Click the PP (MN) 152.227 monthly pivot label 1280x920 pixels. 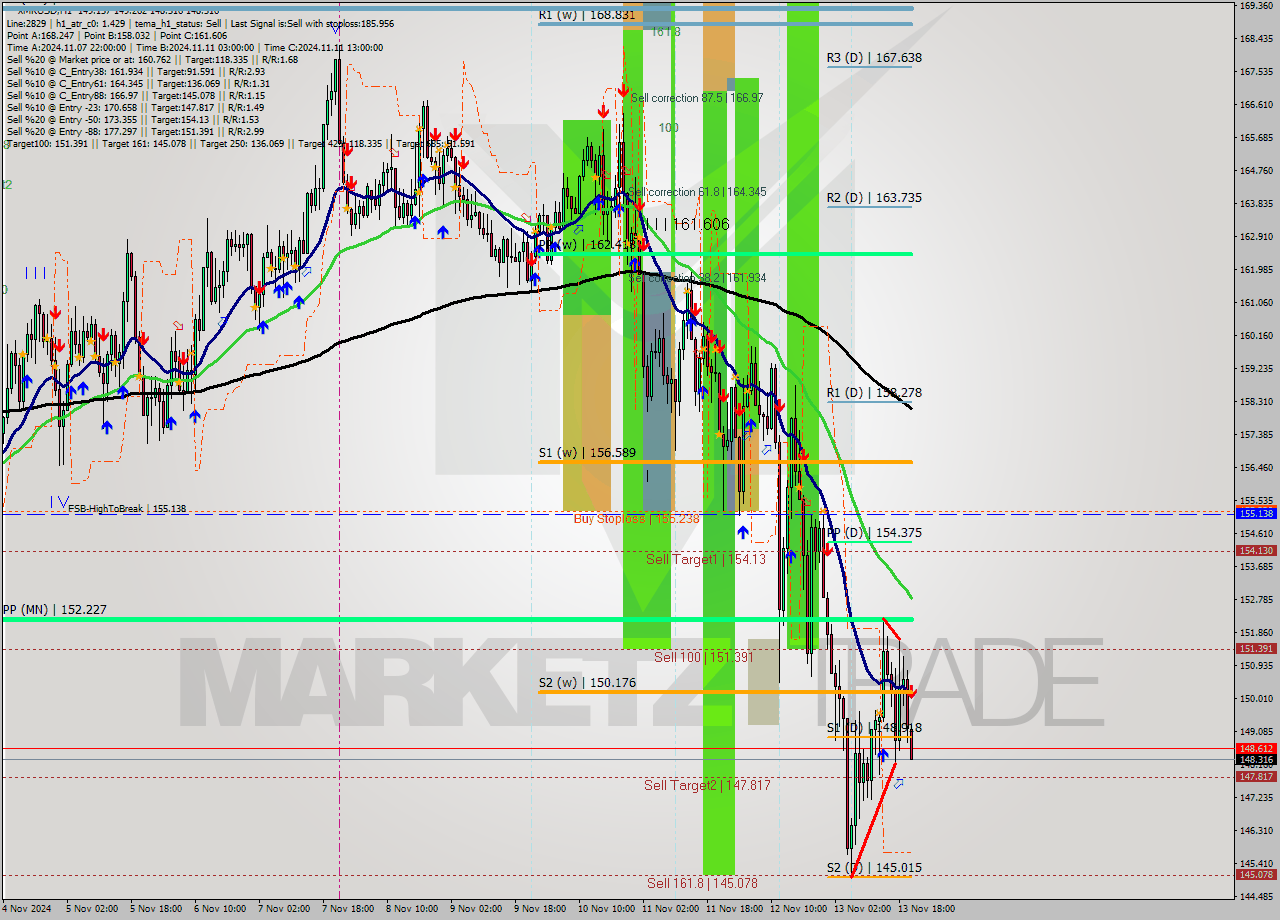[x=54, y=609]
